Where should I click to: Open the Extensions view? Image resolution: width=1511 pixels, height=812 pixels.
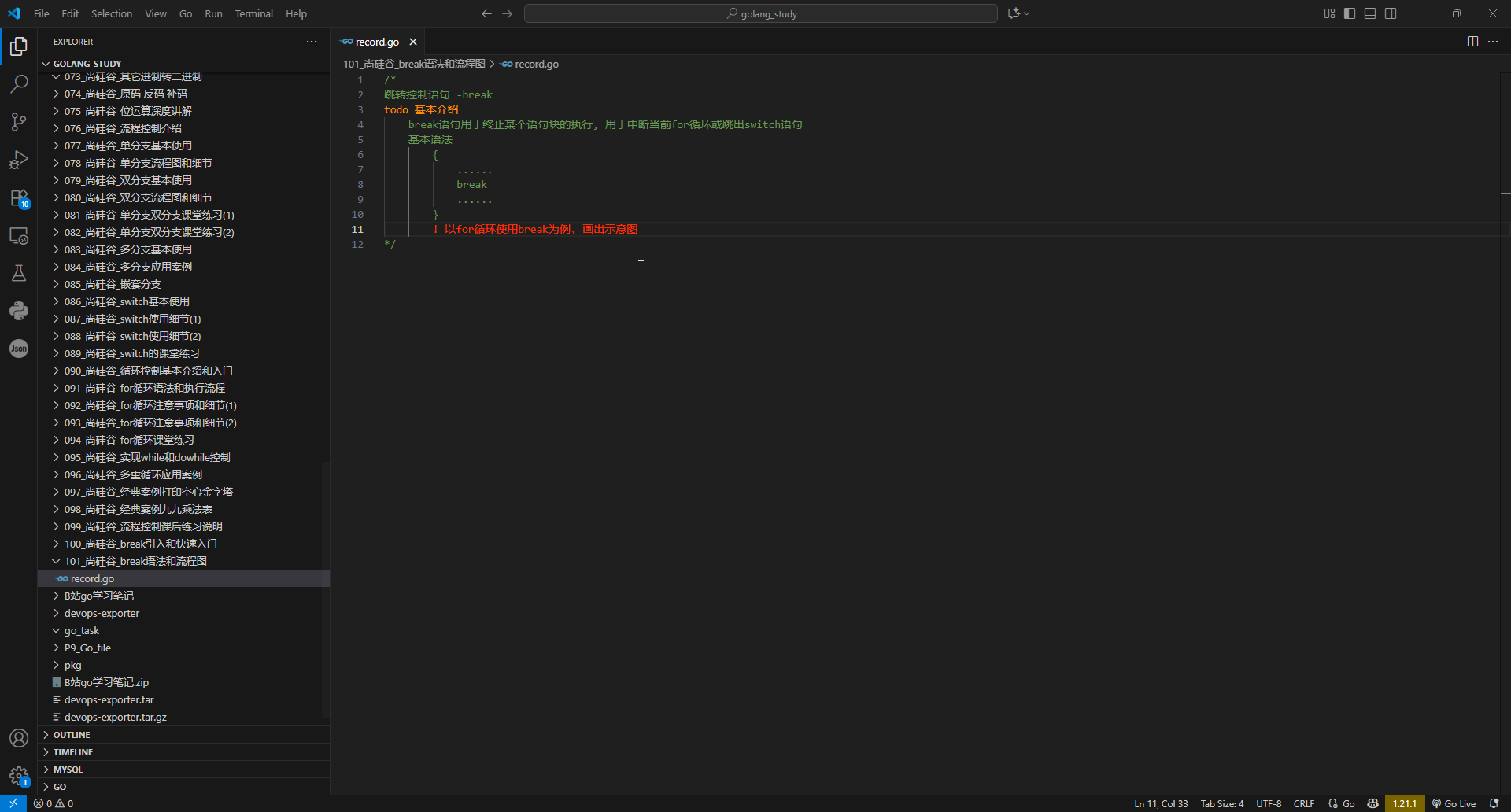tap(19, 197)
